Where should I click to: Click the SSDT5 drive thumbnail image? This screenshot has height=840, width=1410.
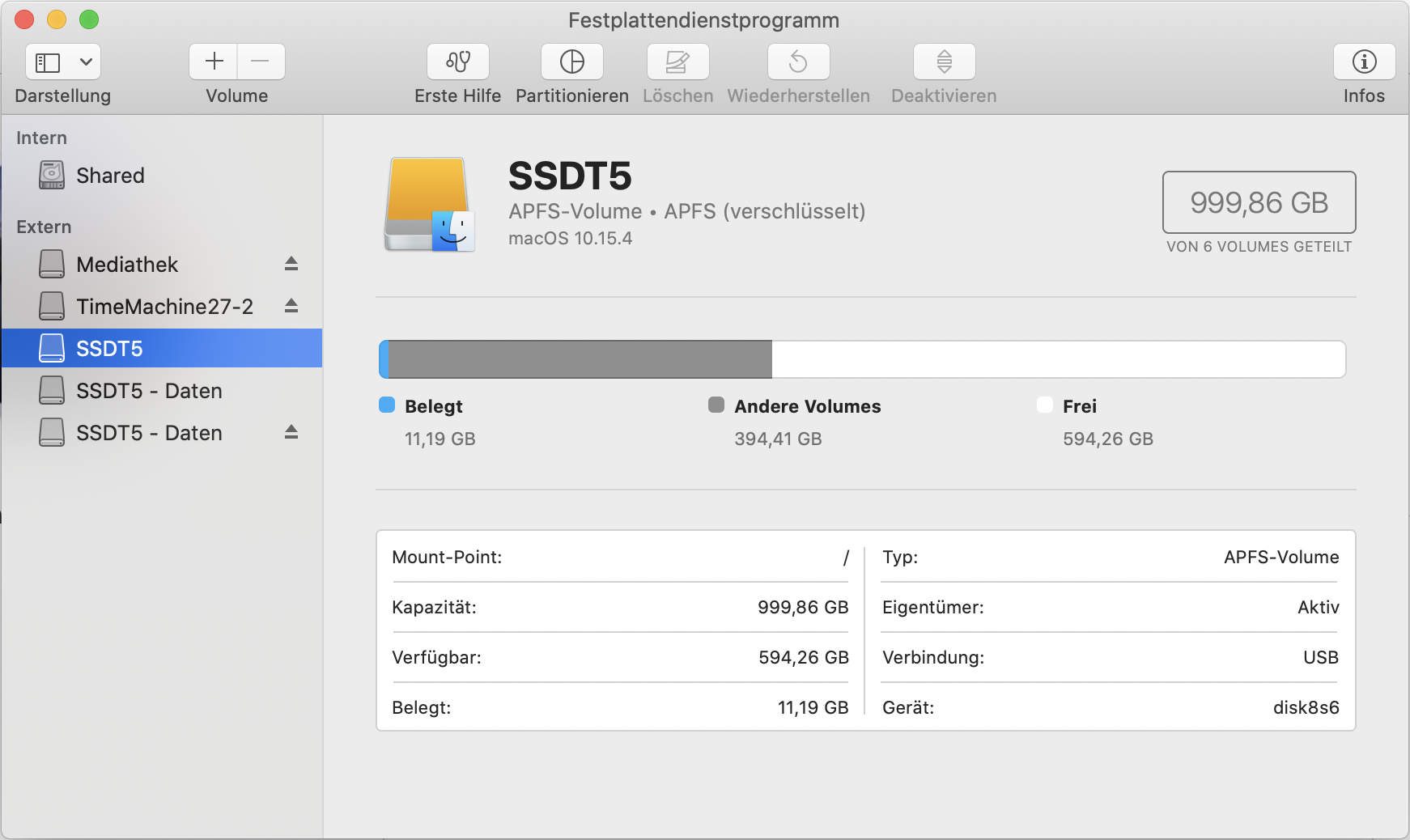[x=429, y=205]
